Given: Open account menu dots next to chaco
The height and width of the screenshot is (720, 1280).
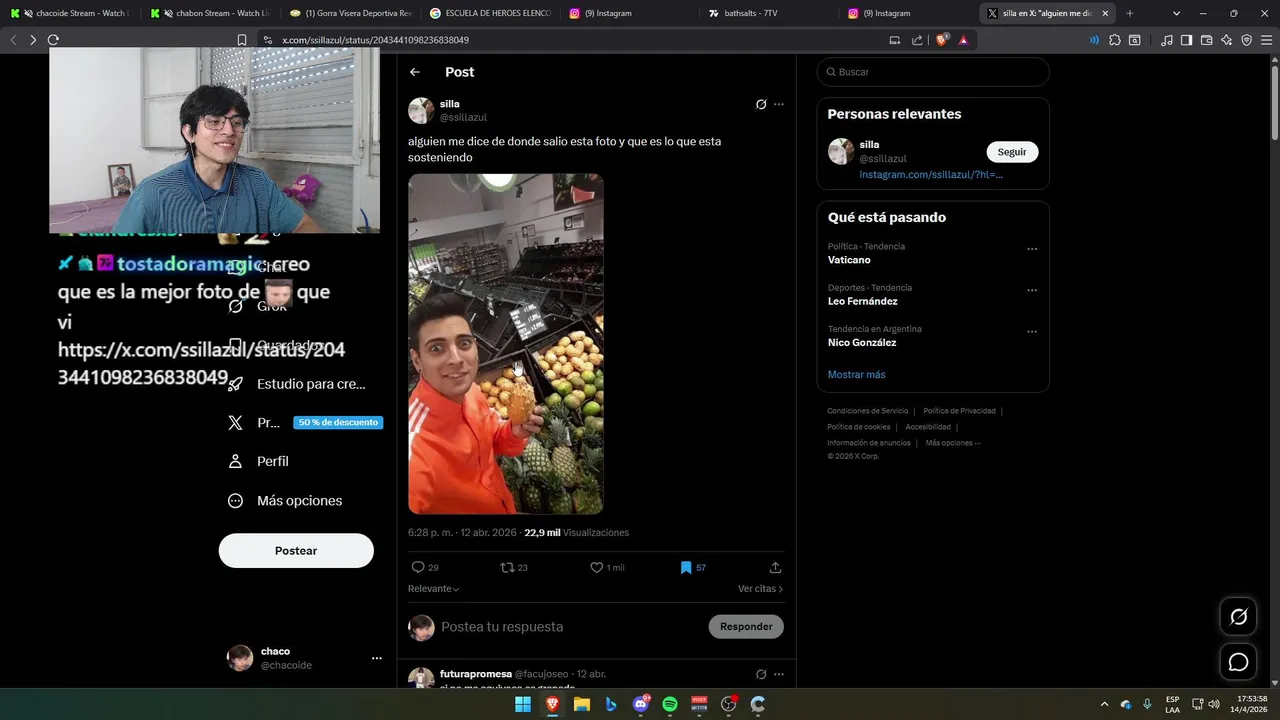Looking at the screenshot, I should (x=377, y=658).
